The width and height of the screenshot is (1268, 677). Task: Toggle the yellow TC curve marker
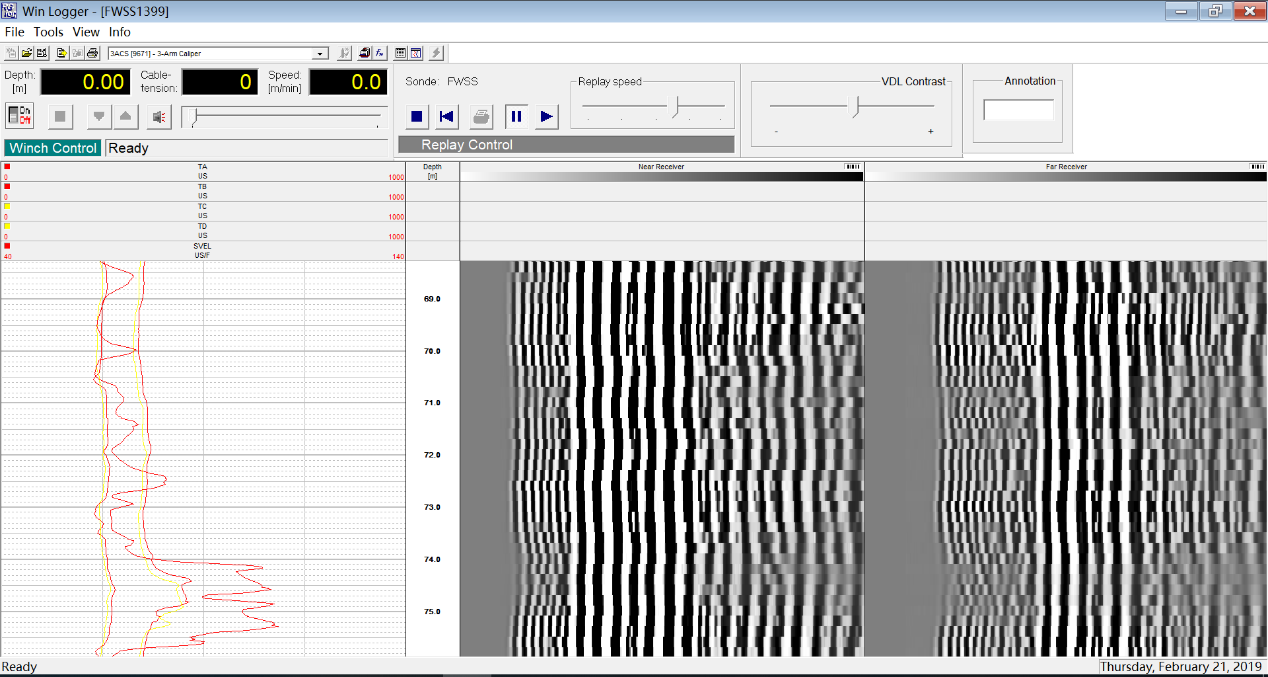tap(7, 206)
